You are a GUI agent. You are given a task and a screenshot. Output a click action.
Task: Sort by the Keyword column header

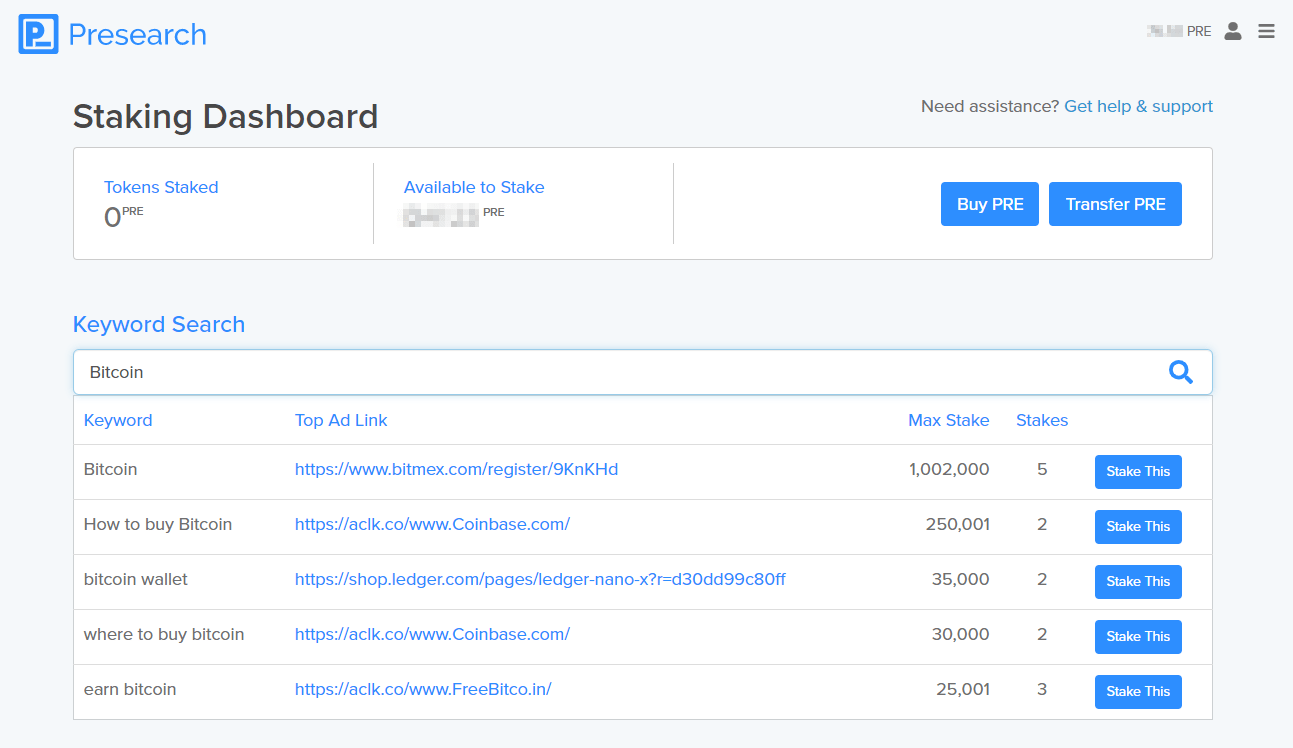(118, 420)
